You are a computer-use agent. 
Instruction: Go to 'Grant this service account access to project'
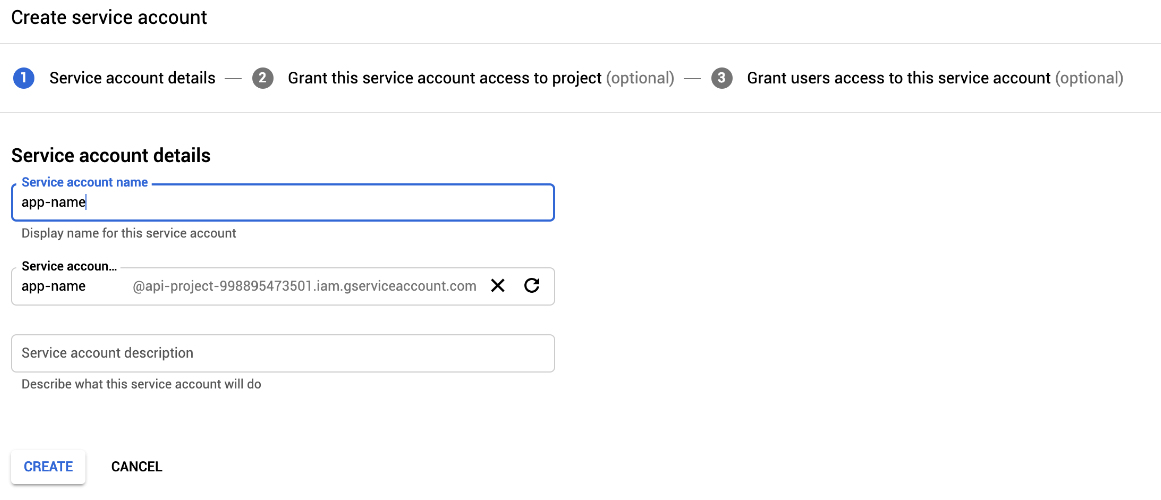point(444,78)
